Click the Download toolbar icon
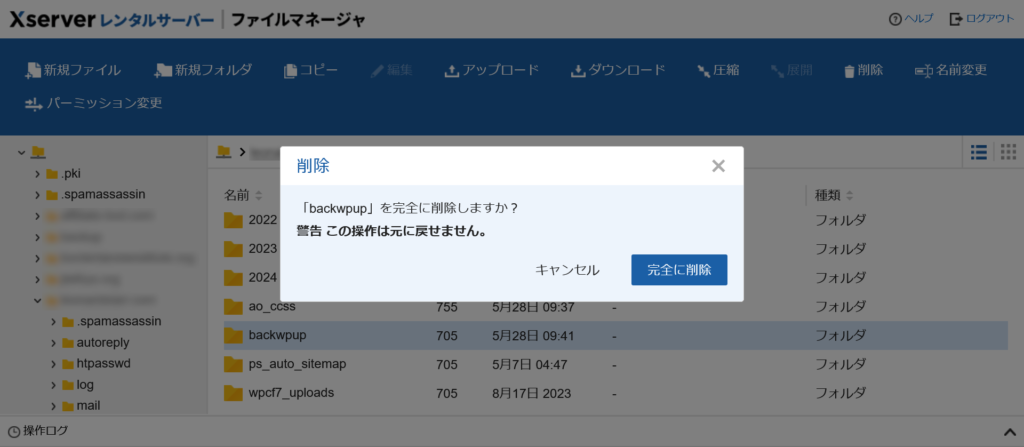1024x447 pixels. point(578,71)
